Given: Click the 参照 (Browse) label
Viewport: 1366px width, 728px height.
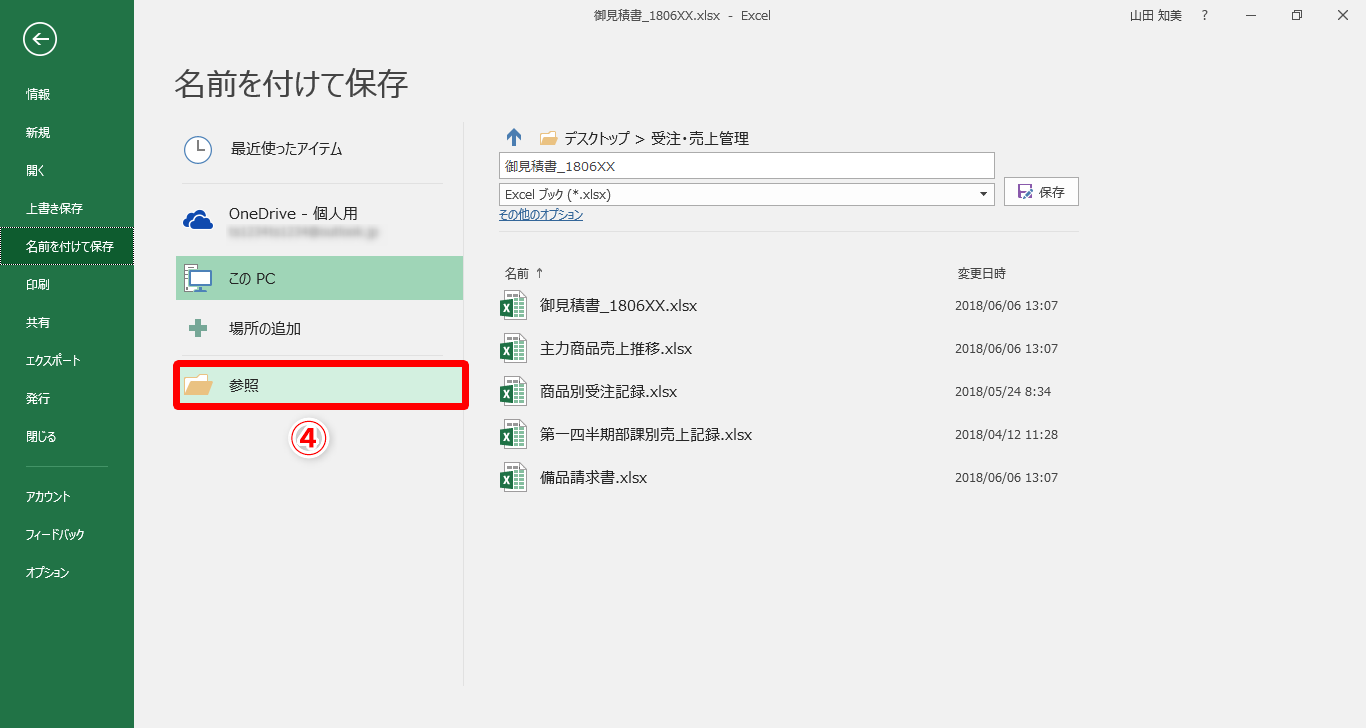Looking at the screenshot, I should [x=244, y=385].
